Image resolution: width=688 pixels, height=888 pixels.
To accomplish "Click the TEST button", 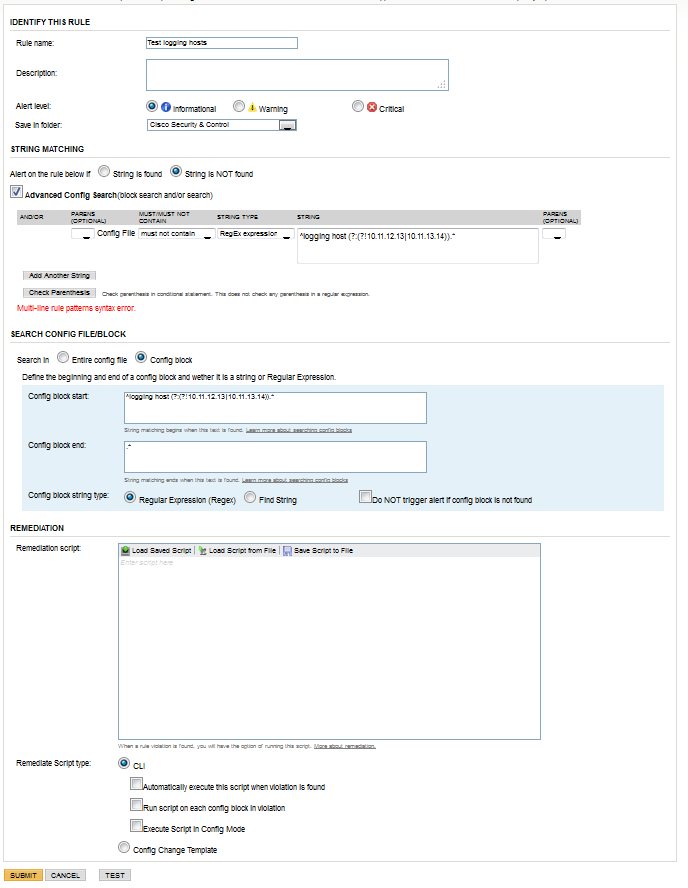I will [x=115, y=876].
